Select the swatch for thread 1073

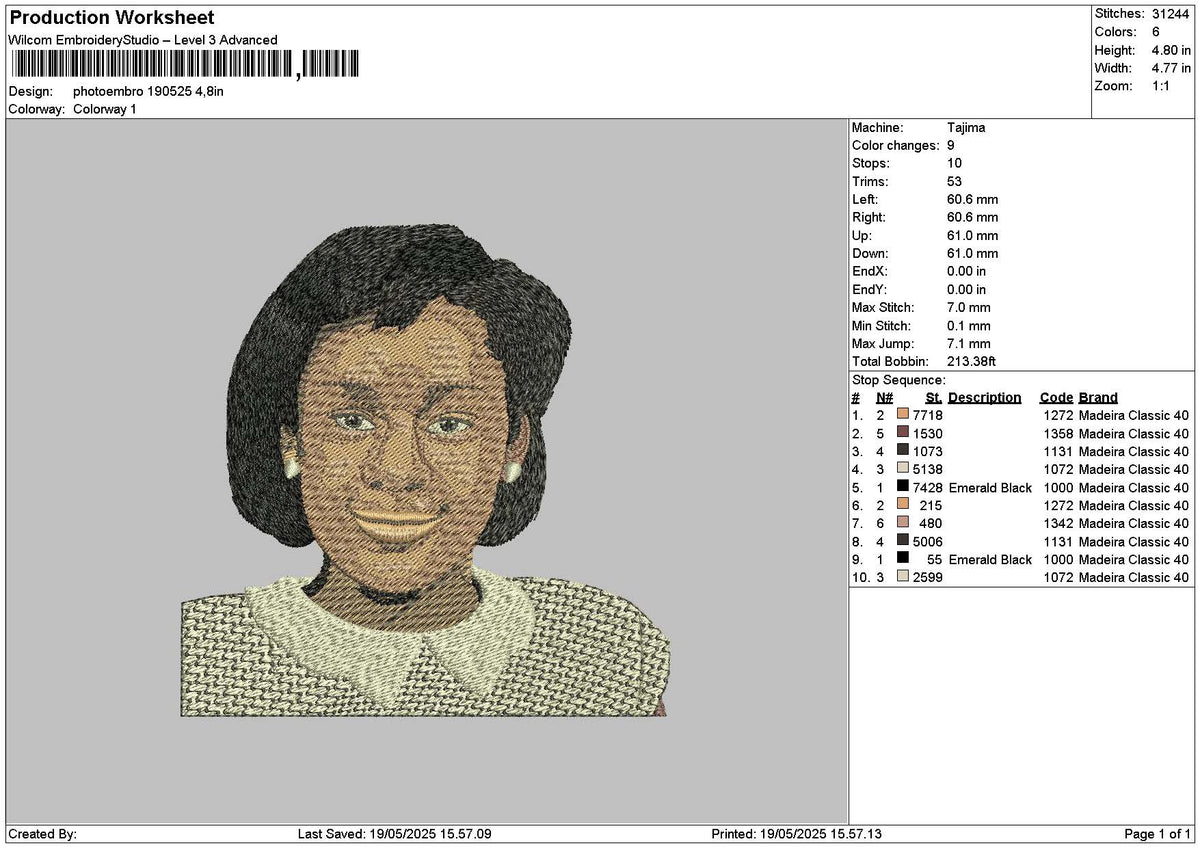pos(905,451)
